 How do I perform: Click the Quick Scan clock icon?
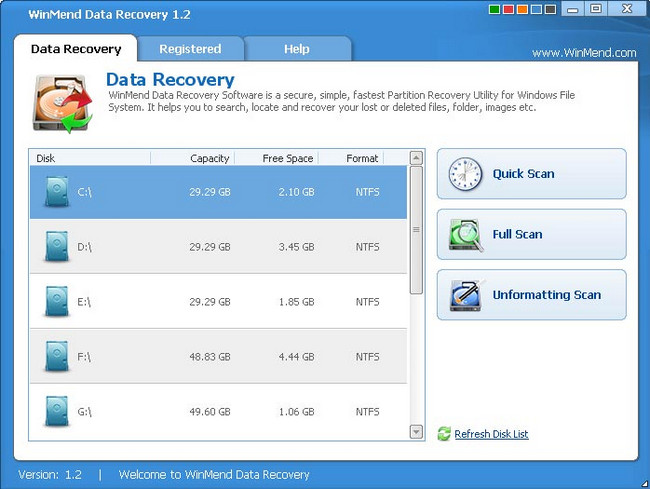465,174
